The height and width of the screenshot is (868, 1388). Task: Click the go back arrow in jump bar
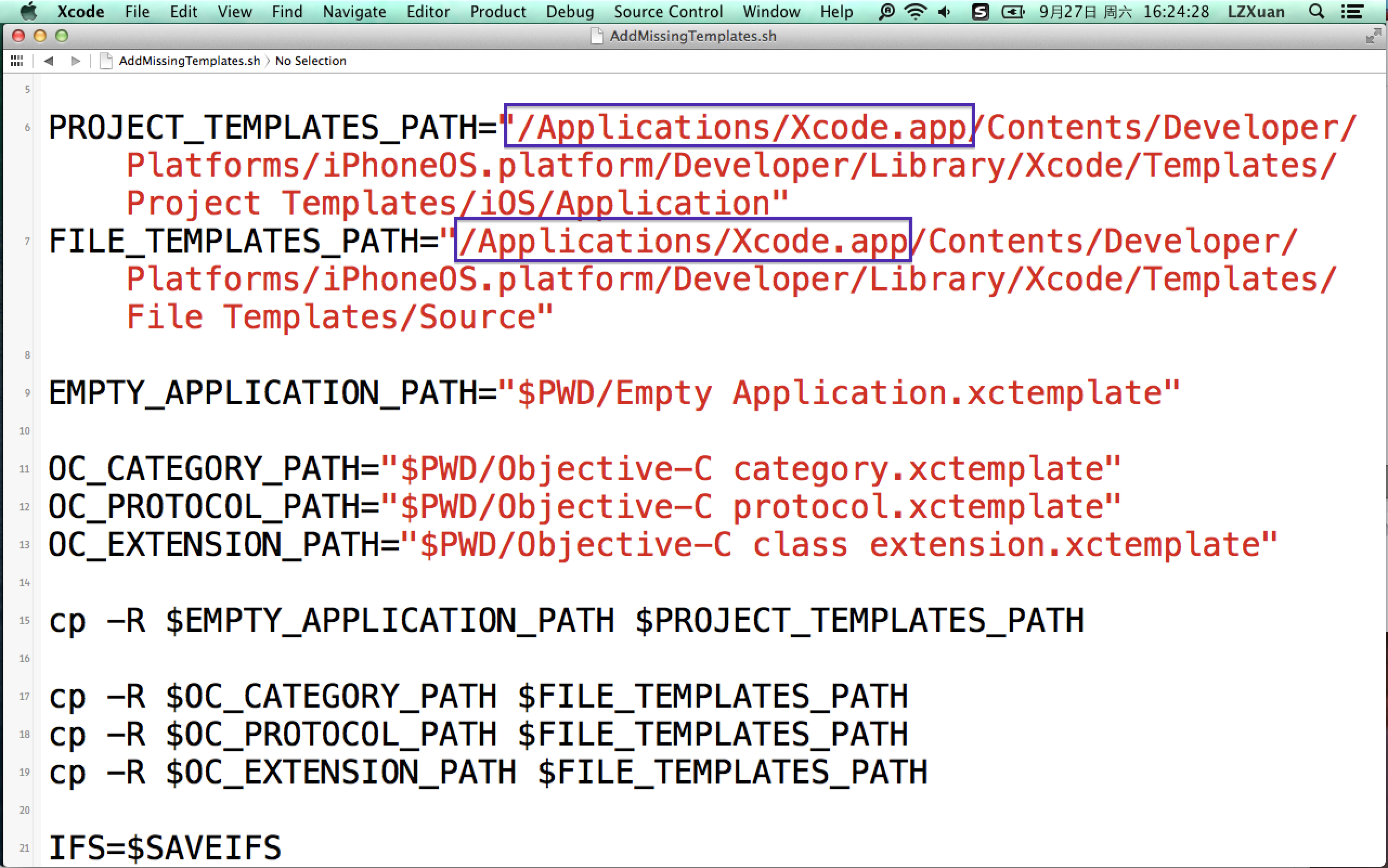click(x=49, y=61)
